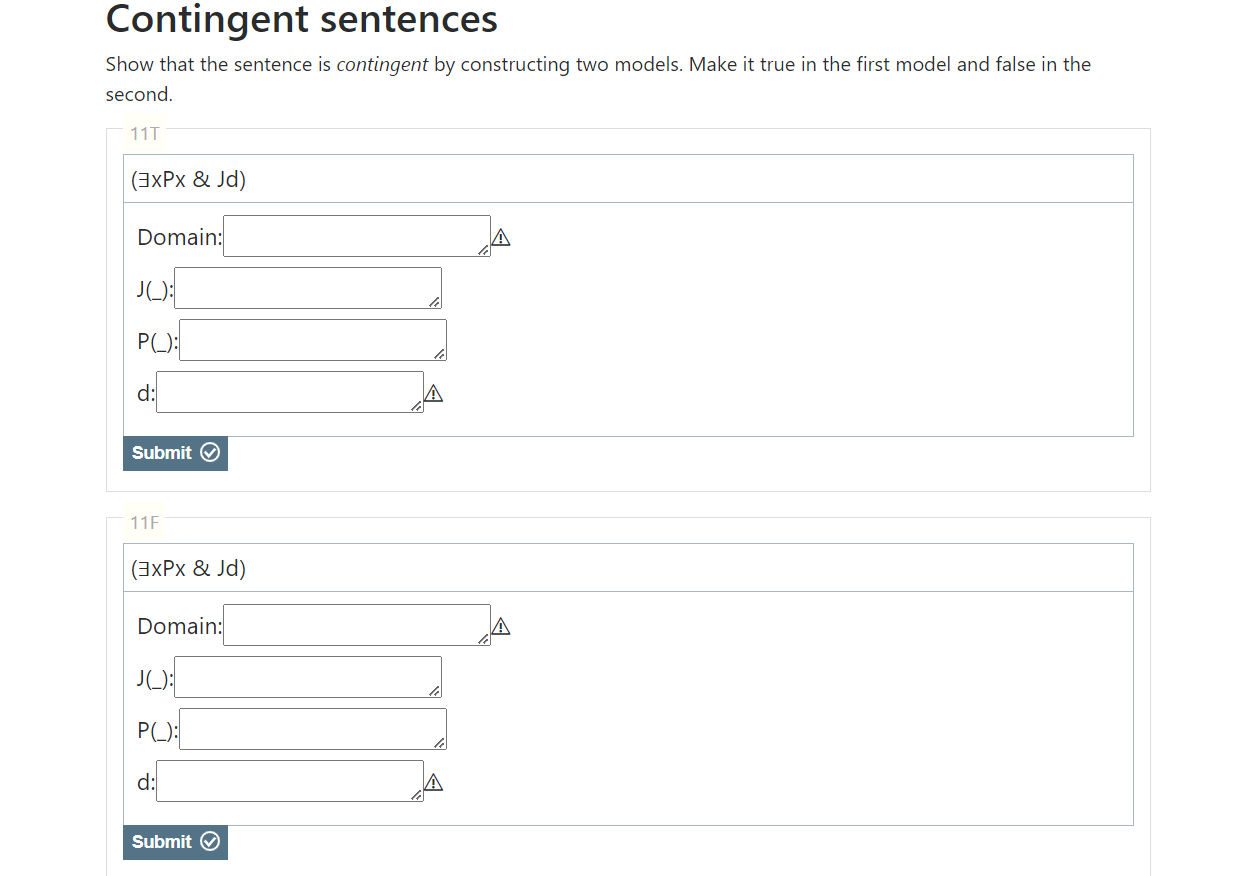
Task: Click the resize grip on 11T Domain textarea
Action: coord(485,252)
